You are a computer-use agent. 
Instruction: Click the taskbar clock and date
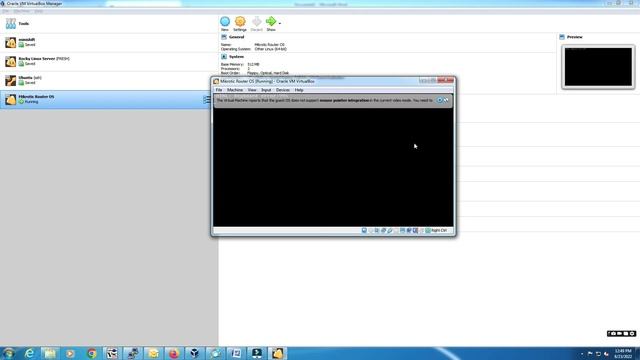coord(623,353)
